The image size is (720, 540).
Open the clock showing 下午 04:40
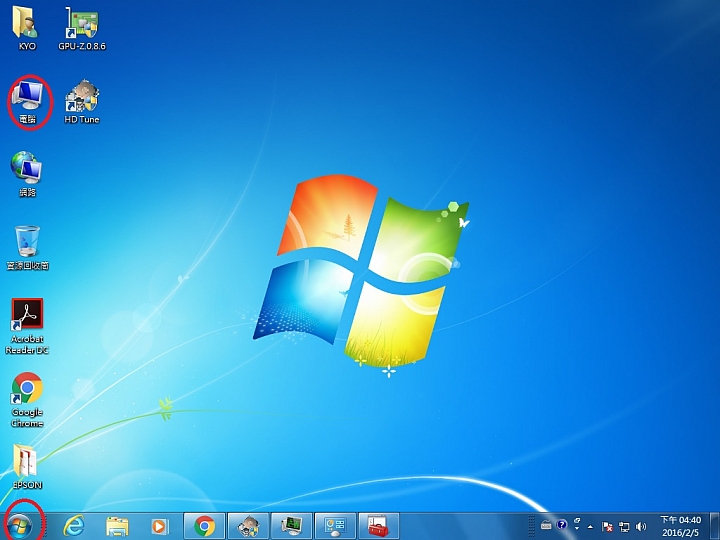pos(681,520)
